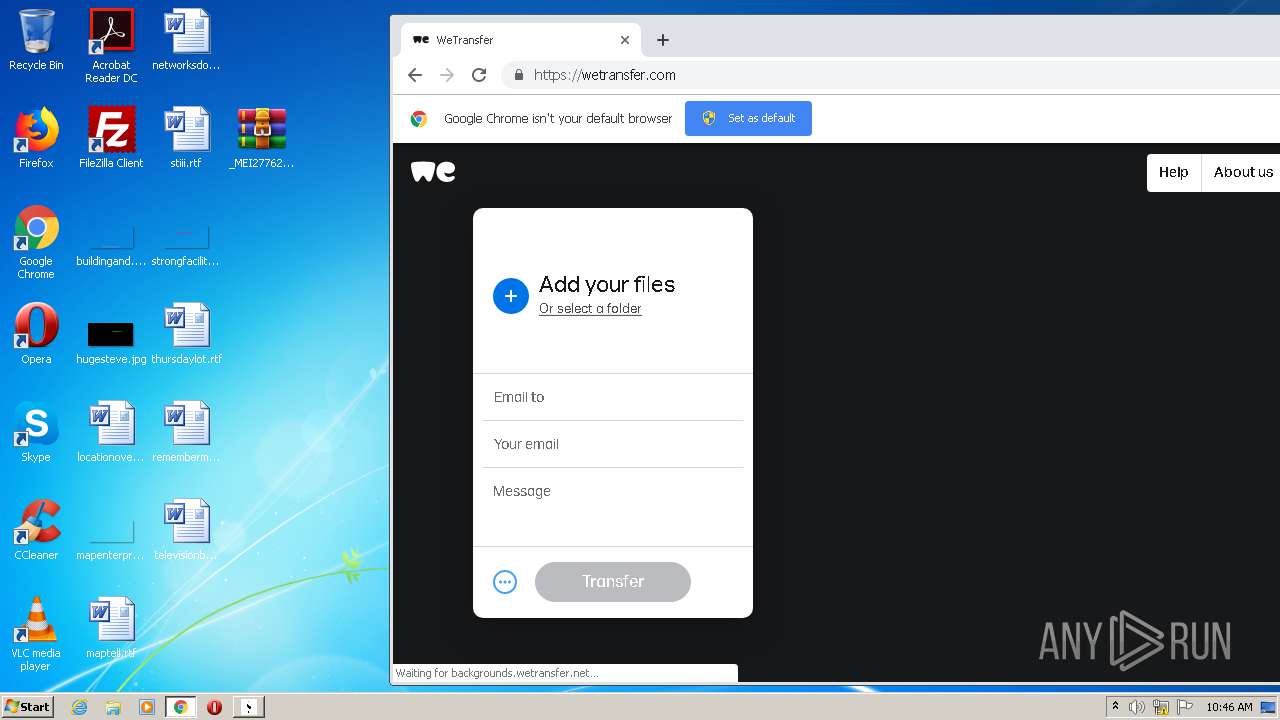1280x720 pixels.
Task: Click the blue plus add-files icon
Action: 510,296
